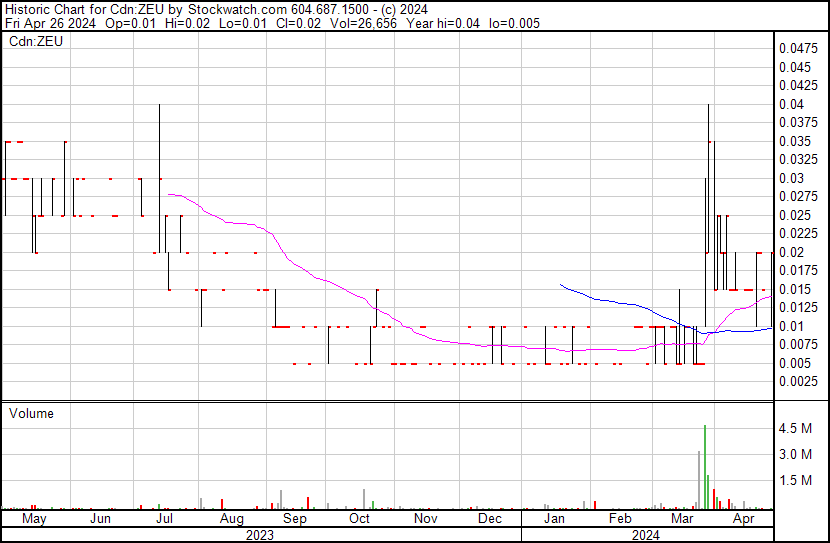Click the Aug month label
Screen dimensions: 830x543
[231, 519]
